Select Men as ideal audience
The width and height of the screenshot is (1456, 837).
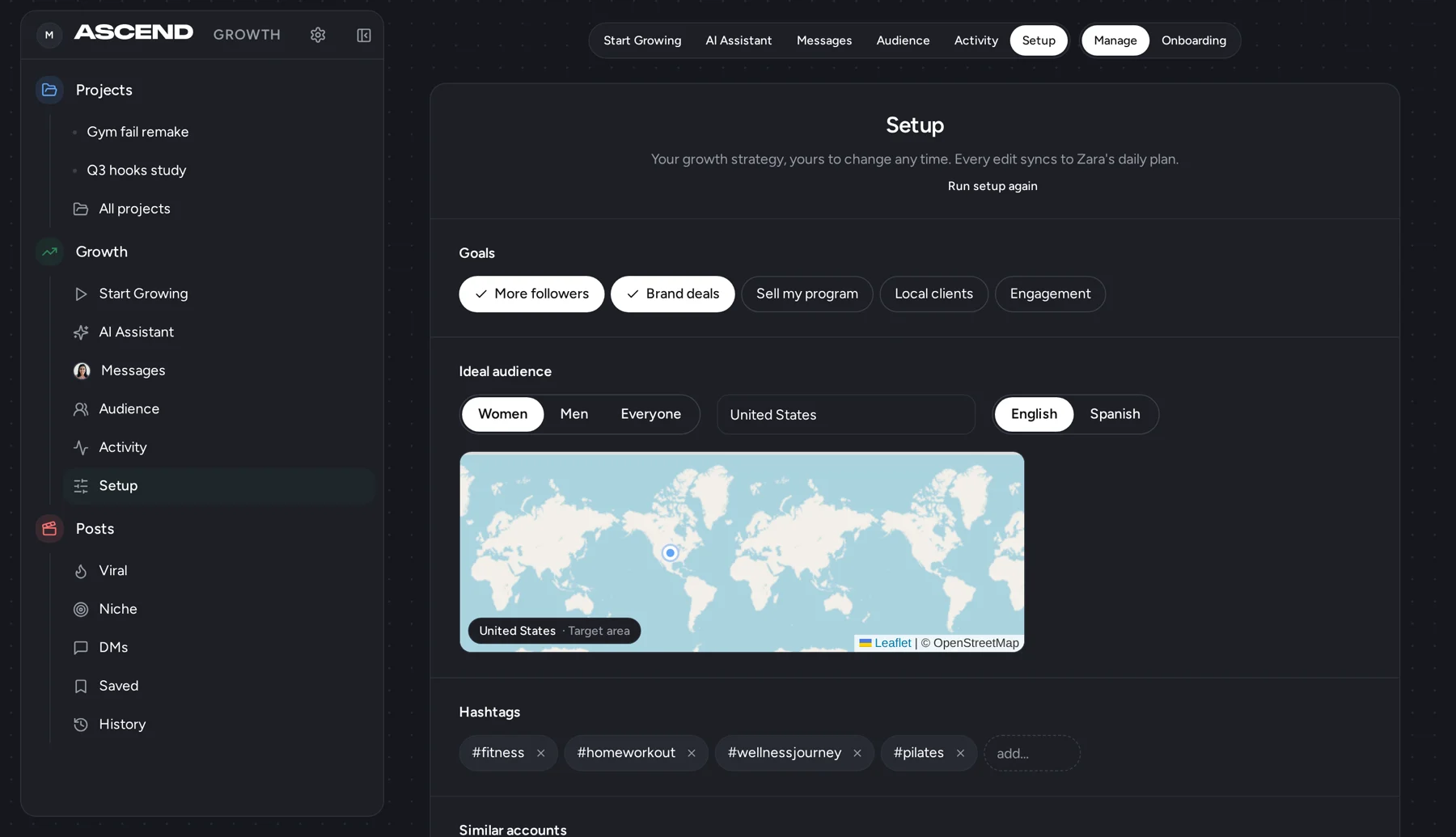click(x=574, y=414)
